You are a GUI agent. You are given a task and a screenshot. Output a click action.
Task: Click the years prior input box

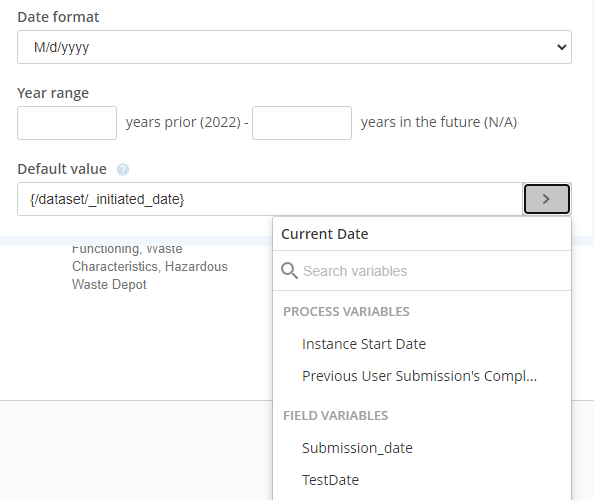[x=67, y=123]
